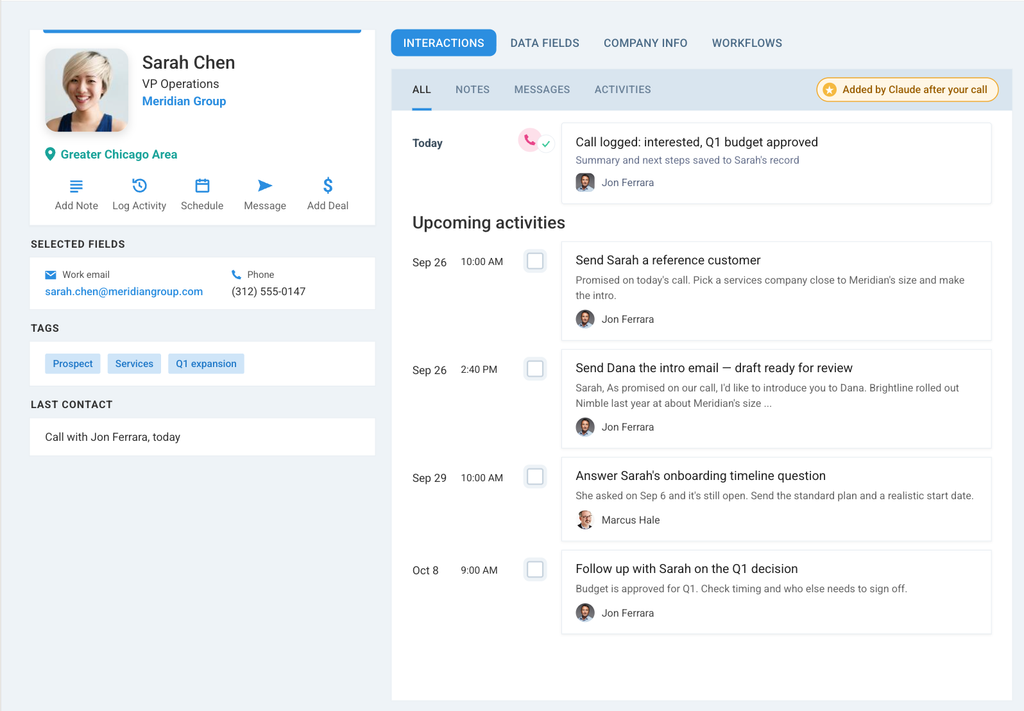Click the Sarah Chen name heading
The image size is (1024, 711).
point(189,63)
